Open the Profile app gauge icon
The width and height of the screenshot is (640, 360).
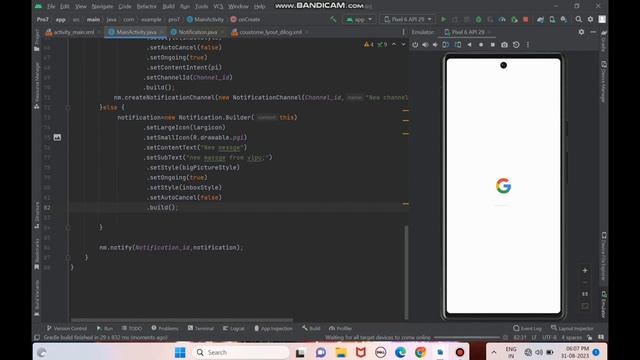click(502, 19)
